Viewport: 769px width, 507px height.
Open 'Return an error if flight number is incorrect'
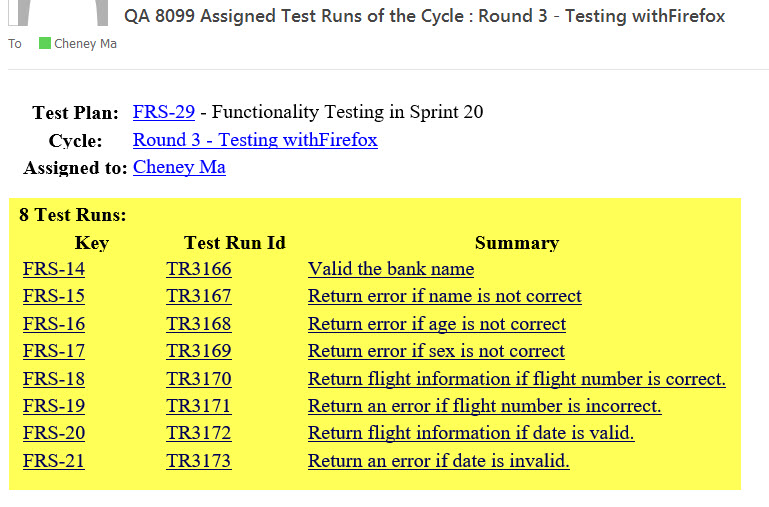(x=484, y=406)
